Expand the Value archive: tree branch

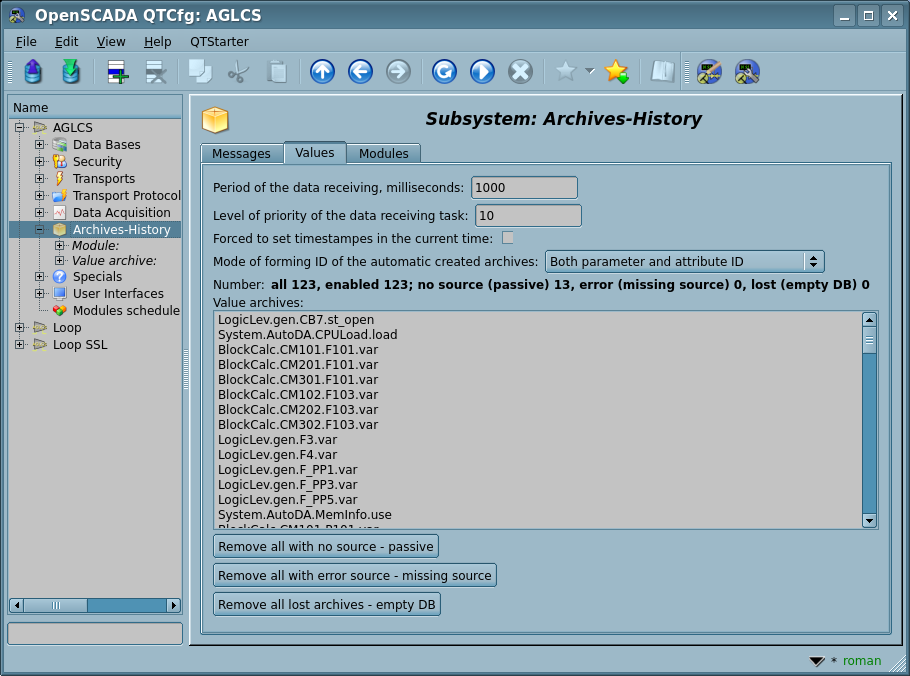[59, 261]
